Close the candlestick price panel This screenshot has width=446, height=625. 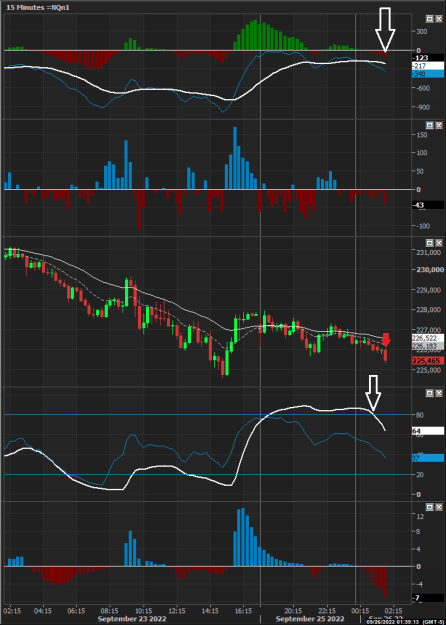[x=439, y=242]
